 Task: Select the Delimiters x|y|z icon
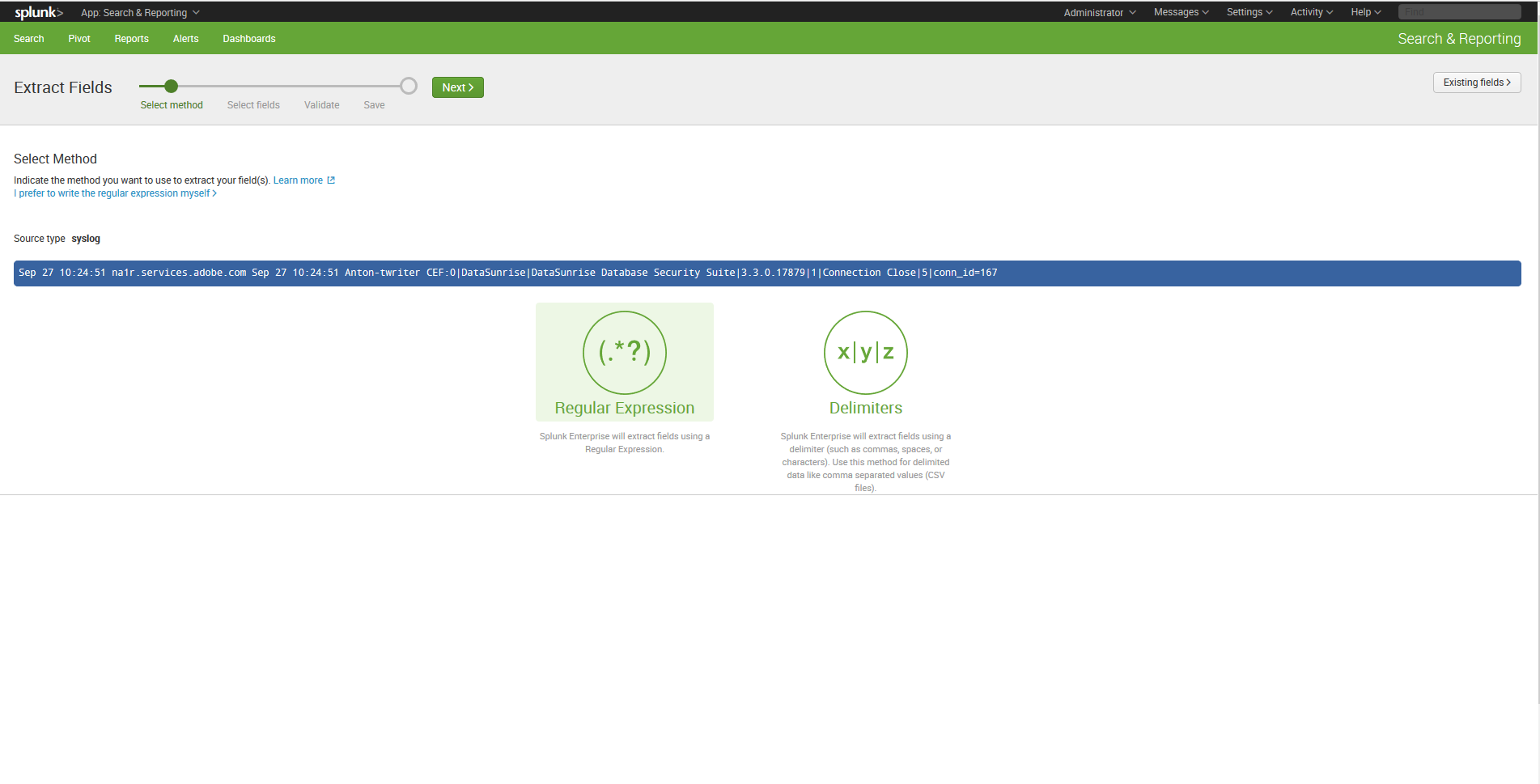click(x=866, y=353)
